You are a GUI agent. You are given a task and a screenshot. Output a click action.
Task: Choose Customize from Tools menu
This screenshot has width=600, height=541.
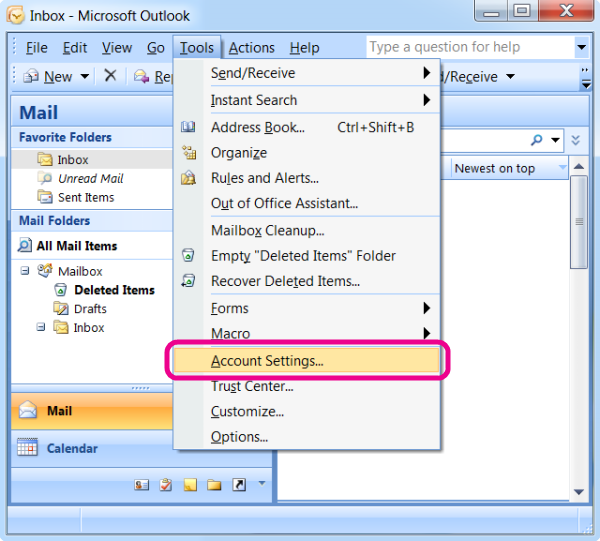tap(307, 411)
